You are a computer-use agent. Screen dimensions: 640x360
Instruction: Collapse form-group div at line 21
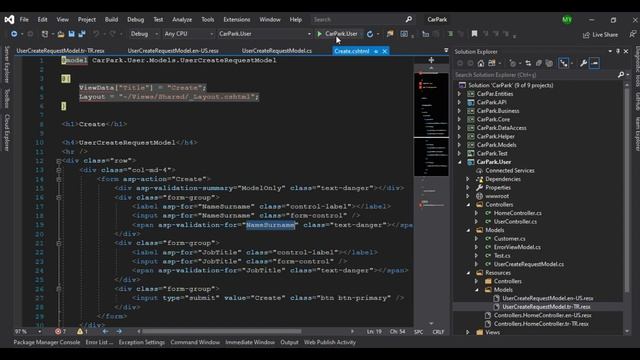[x=59, y=243]
